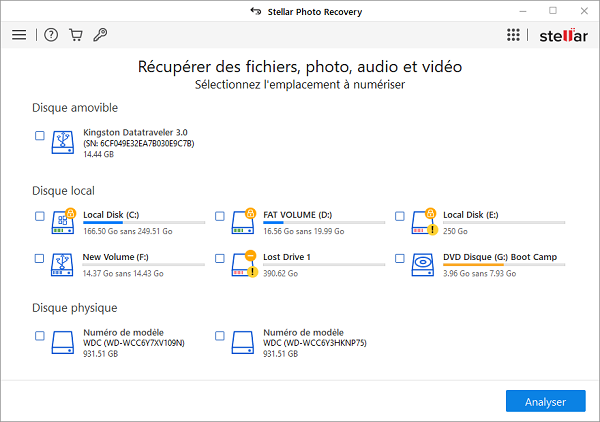Click the Kingston Datatraveler USB drive icon
600x422 pixels.
pyautogui.click(x=63, y=142)
